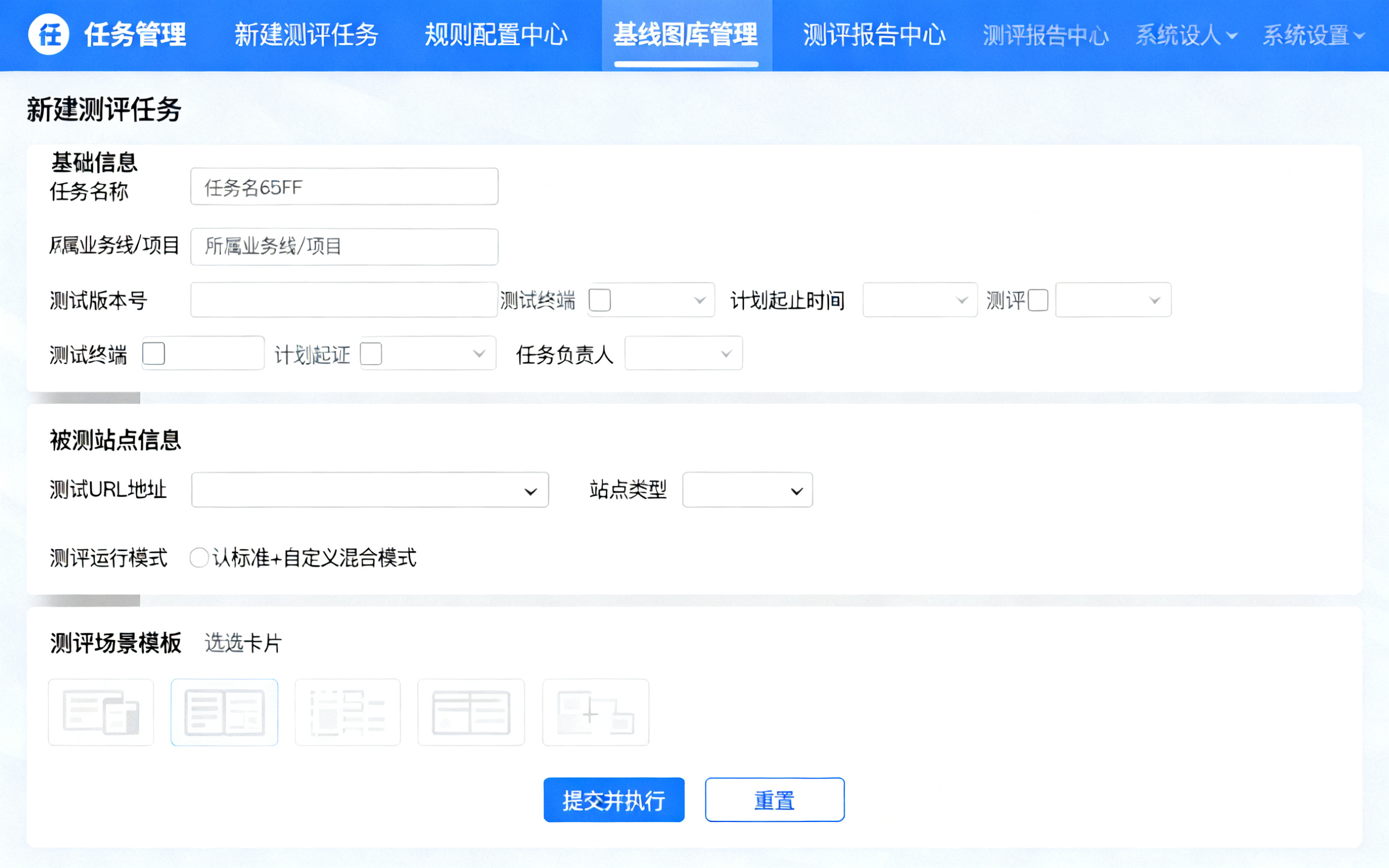Expand 系统设置 dropdown in header
The image size is (1389, 868).
(1314, 35)
